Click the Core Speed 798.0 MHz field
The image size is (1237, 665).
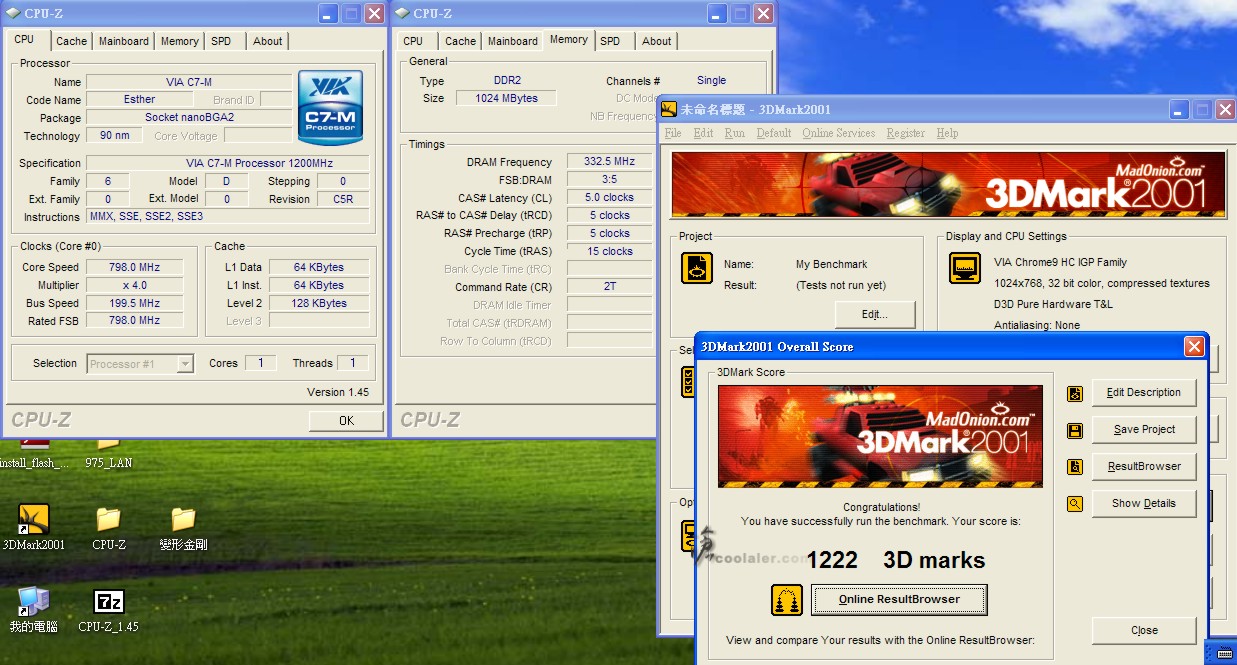(135, 268)
